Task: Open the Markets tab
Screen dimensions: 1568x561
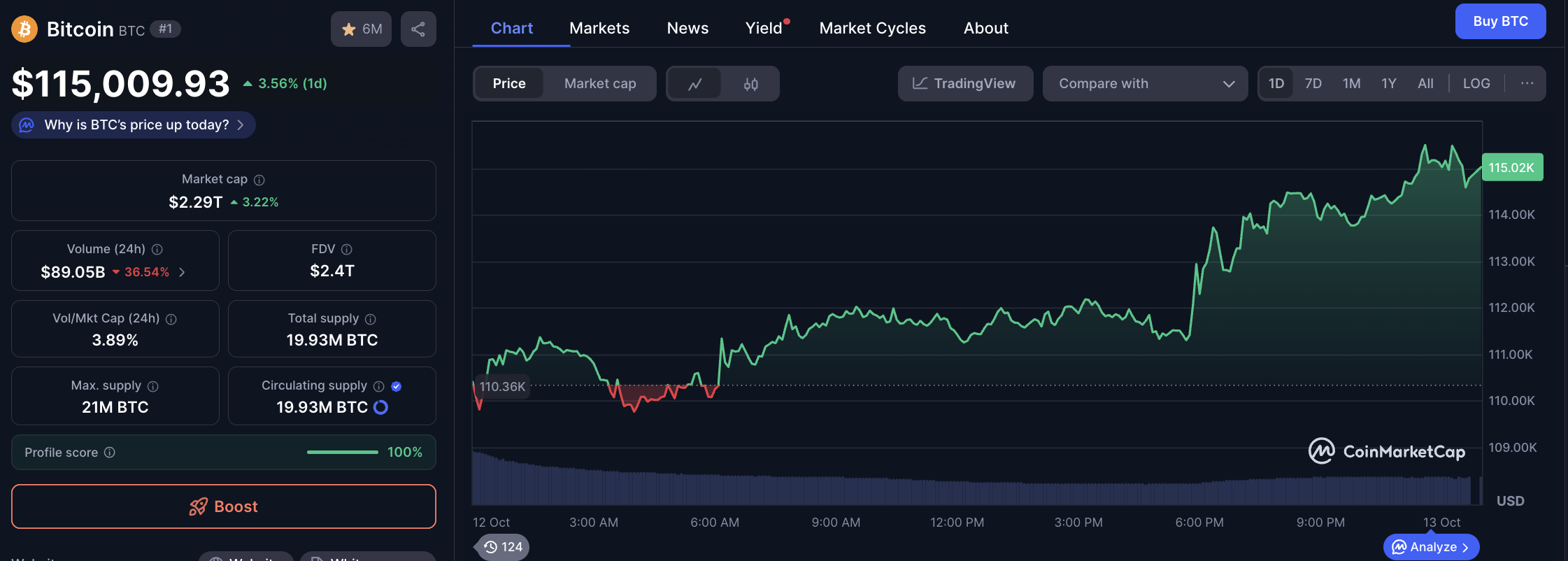Action: [x=599, y=28]
